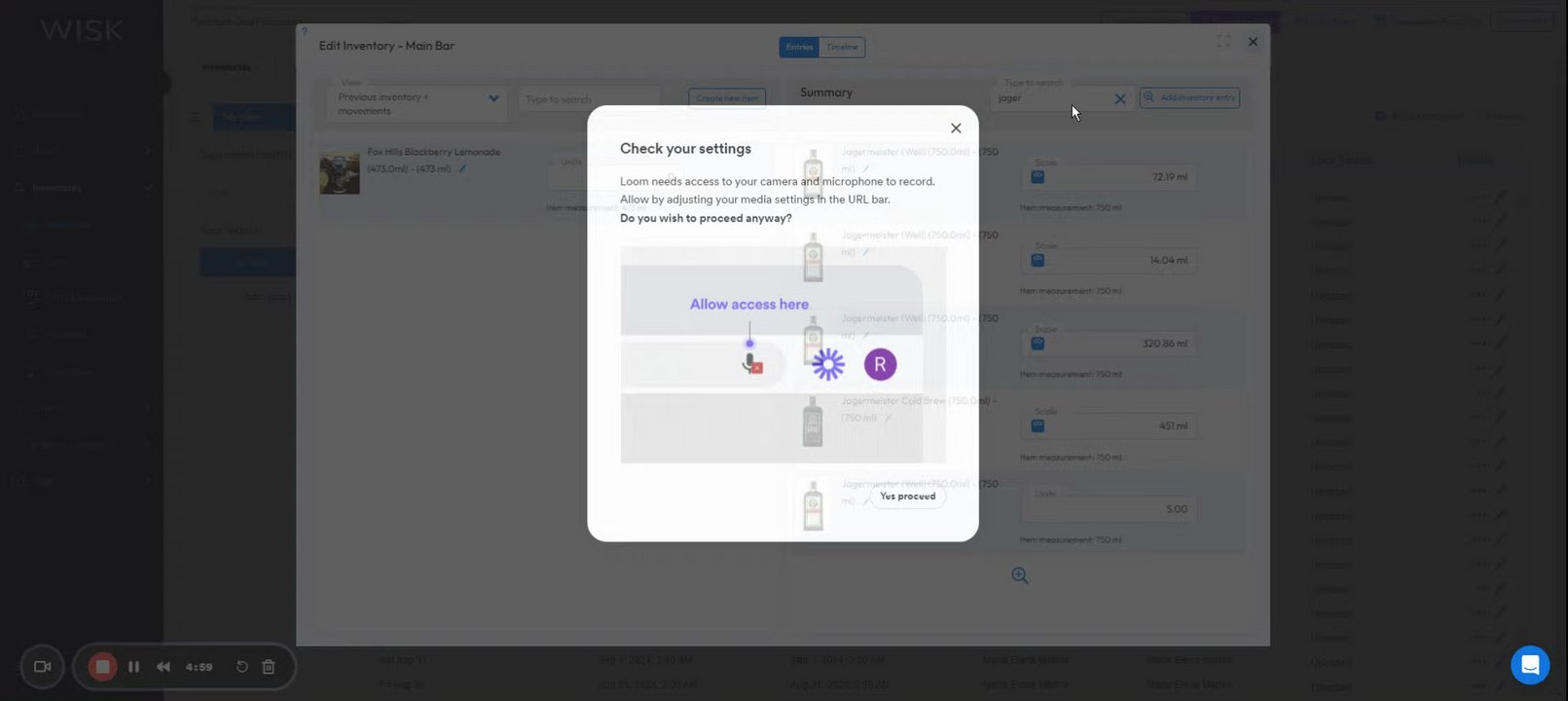This screenshot has height=701, width=1568.
Task: Click the scale icon beside 320.86 ml
Action: (x=1038, y=344)
